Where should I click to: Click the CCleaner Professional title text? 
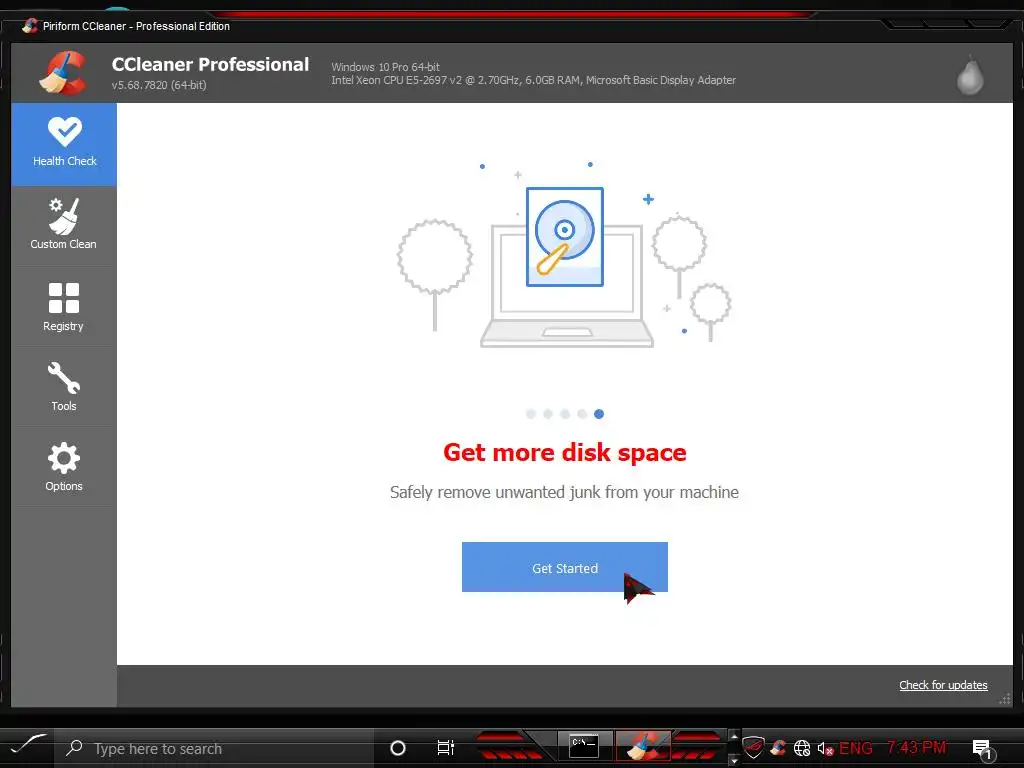click(x=210, y=64)
